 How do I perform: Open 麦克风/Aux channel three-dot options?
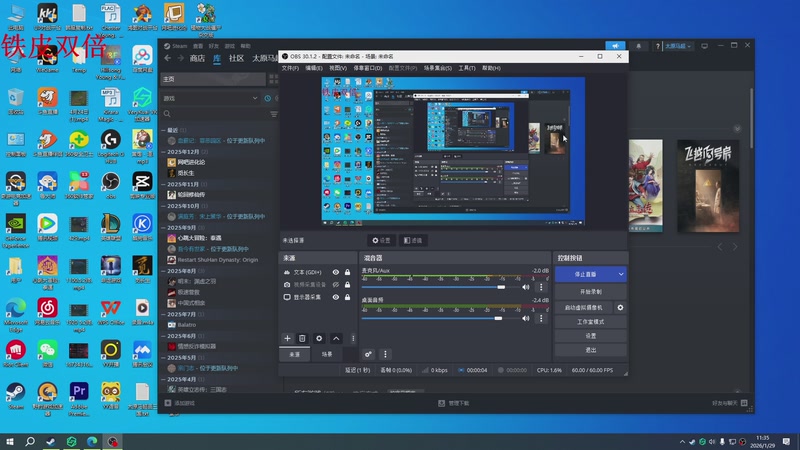tap(541, 287)
